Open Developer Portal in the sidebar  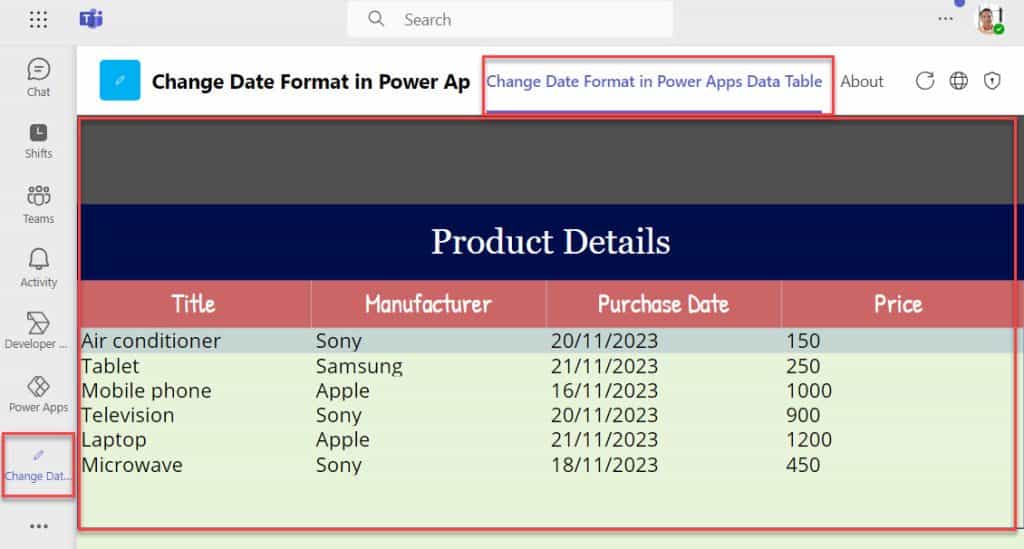point(37,330)
